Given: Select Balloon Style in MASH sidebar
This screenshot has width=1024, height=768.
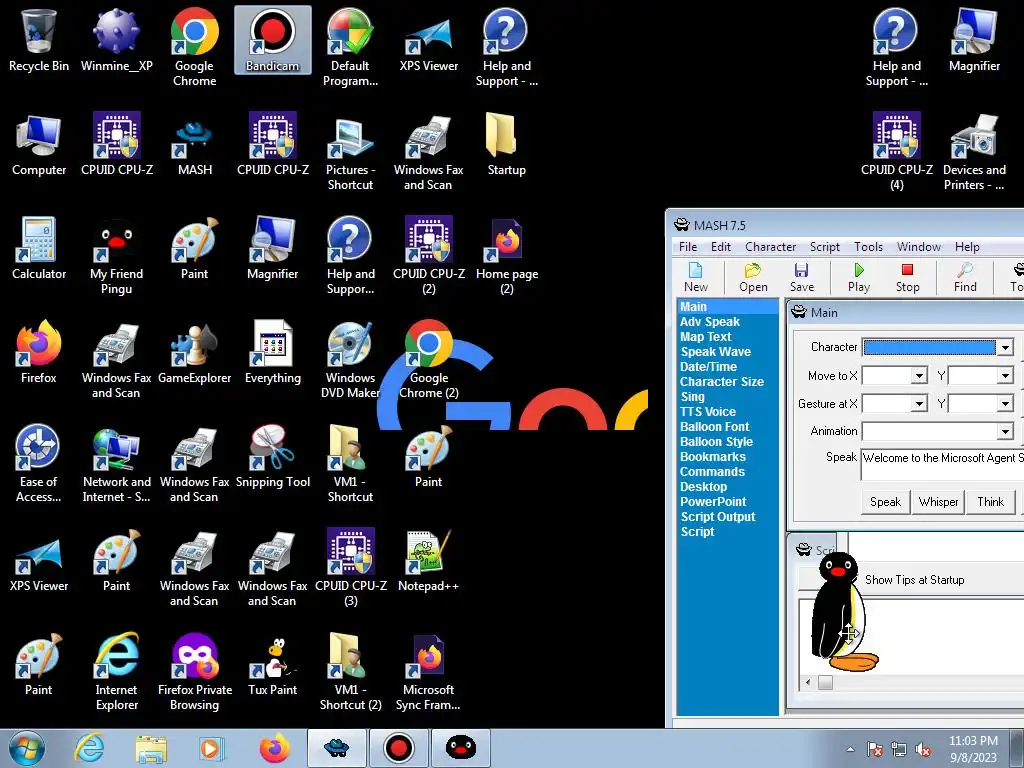Looking at the screenshot, I should point(716,441).
